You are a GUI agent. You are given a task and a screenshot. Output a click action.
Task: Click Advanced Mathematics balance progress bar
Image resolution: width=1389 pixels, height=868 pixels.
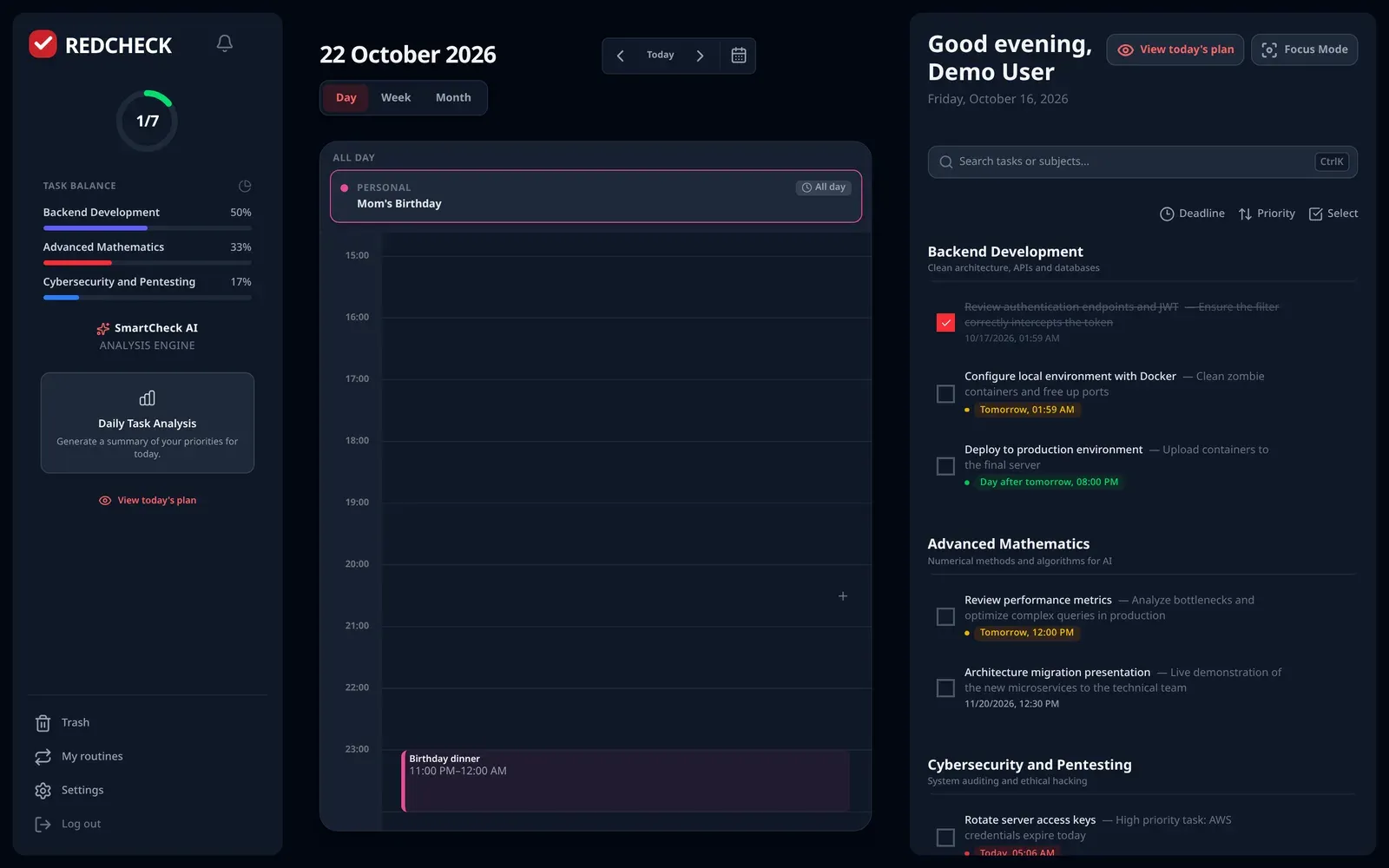[148, 263]
